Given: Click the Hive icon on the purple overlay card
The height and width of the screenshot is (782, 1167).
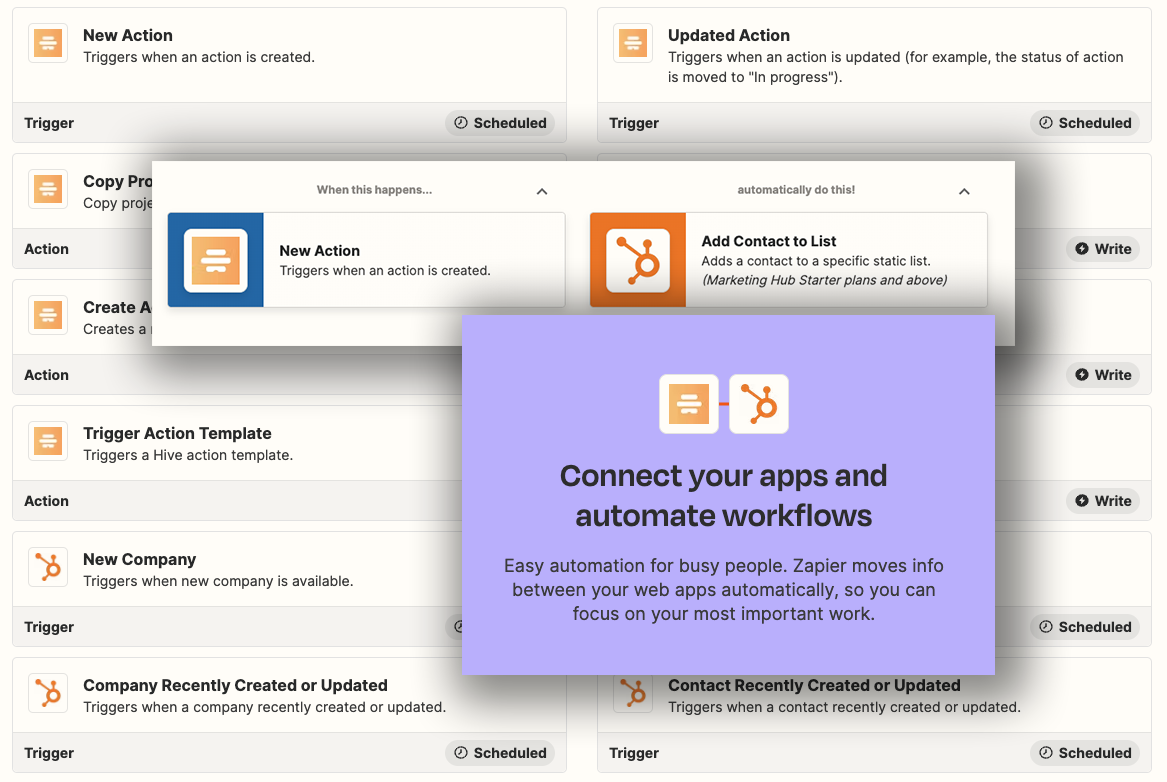Looking at the screenshot, I should pyautogui.click(x=688, y=404).
